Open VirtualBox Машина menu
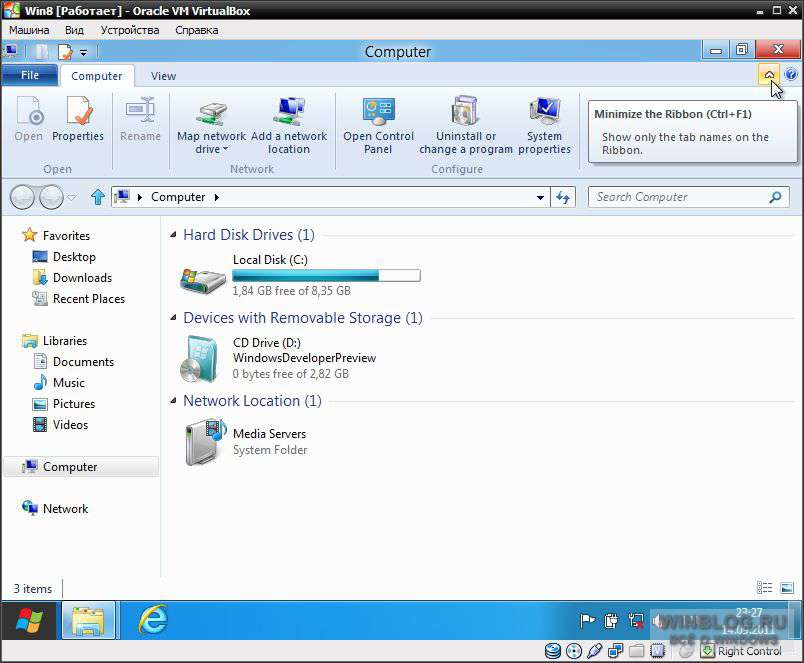The image size is (804, 663). pos(29,30)
